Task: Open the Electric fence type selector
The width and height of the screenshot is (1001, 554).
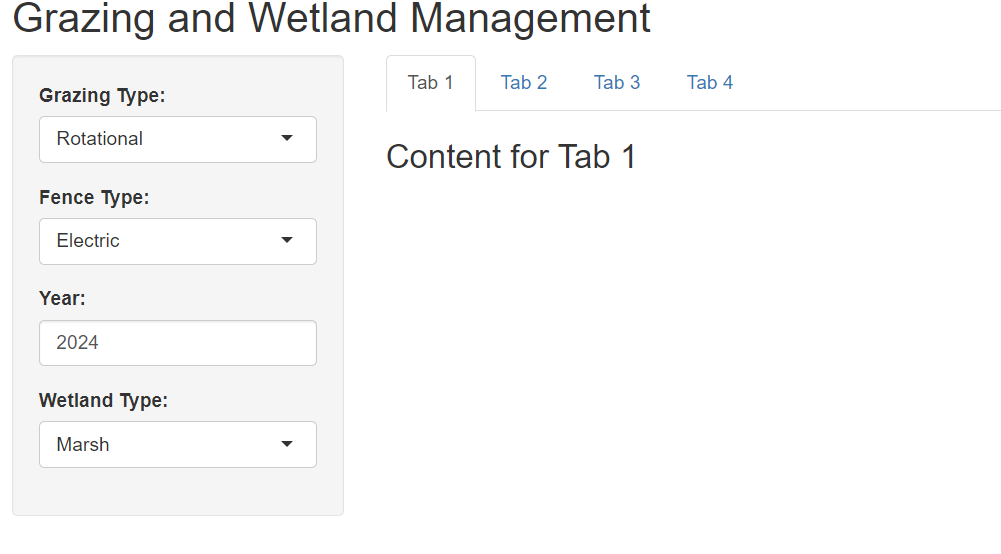Action: pyautogui.click(x=177, y=241)
